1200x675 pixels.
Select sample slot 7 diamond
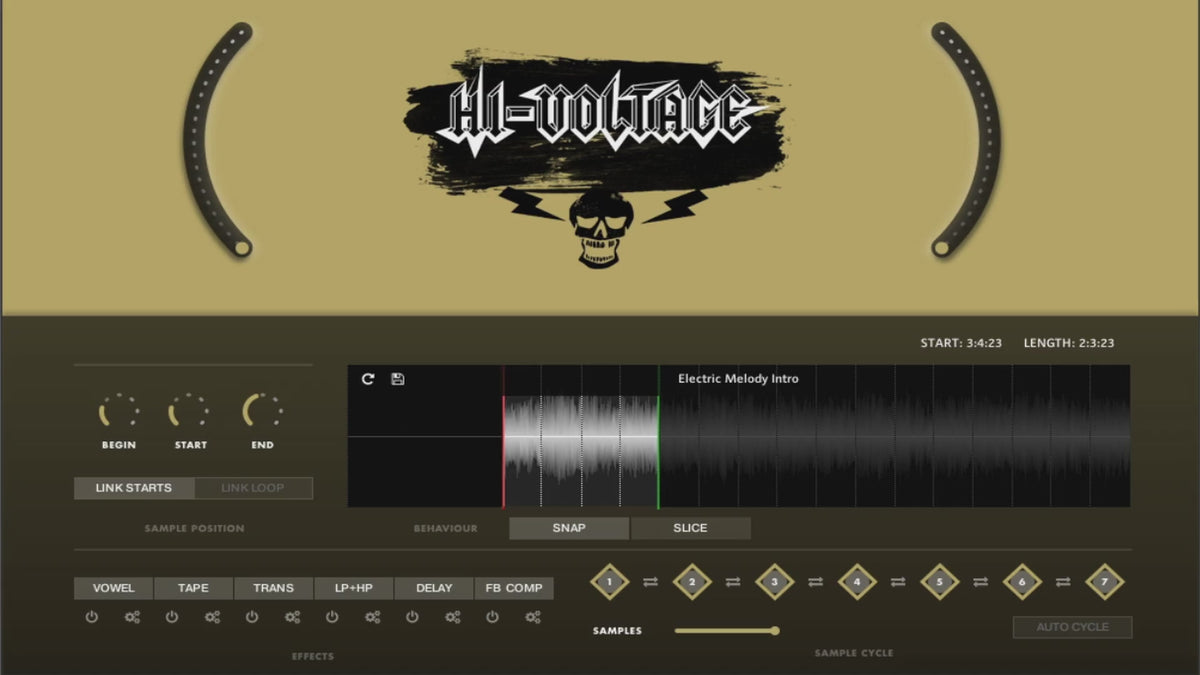pos(1104,581)
